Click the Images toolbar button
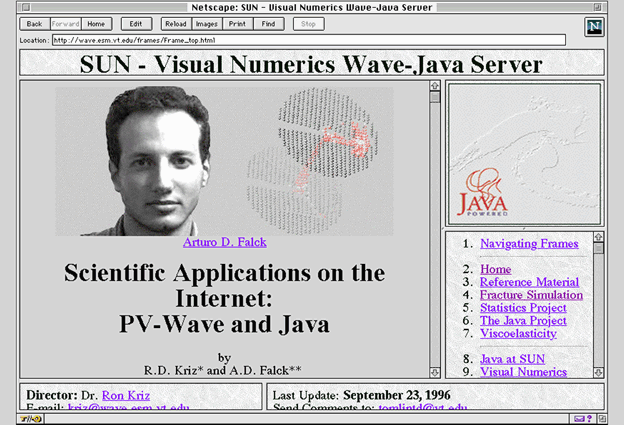This screenshot has height=425, width=624. coord(207,24)
